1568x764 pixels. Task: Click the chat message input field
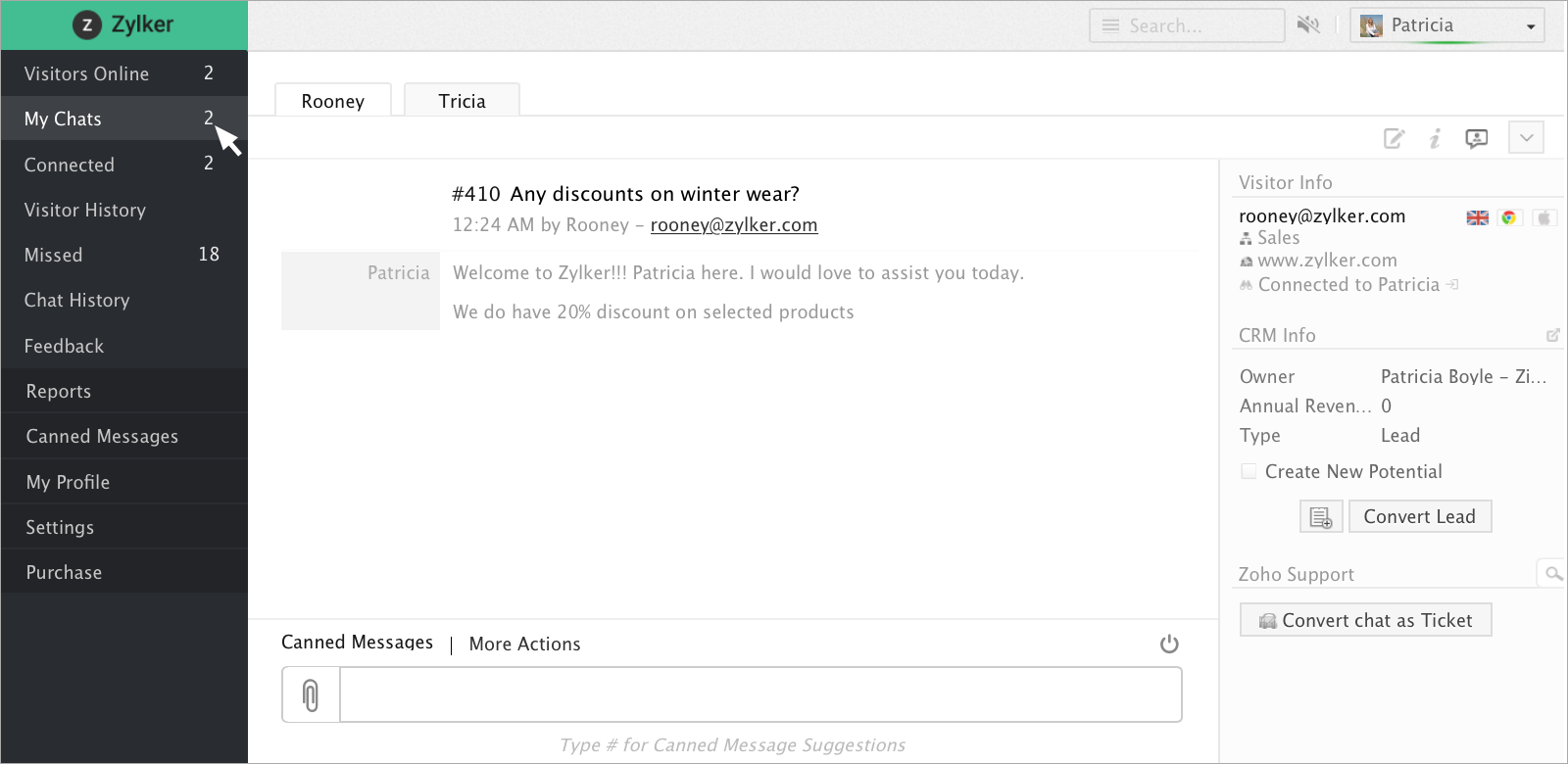[x=759, y=695]
